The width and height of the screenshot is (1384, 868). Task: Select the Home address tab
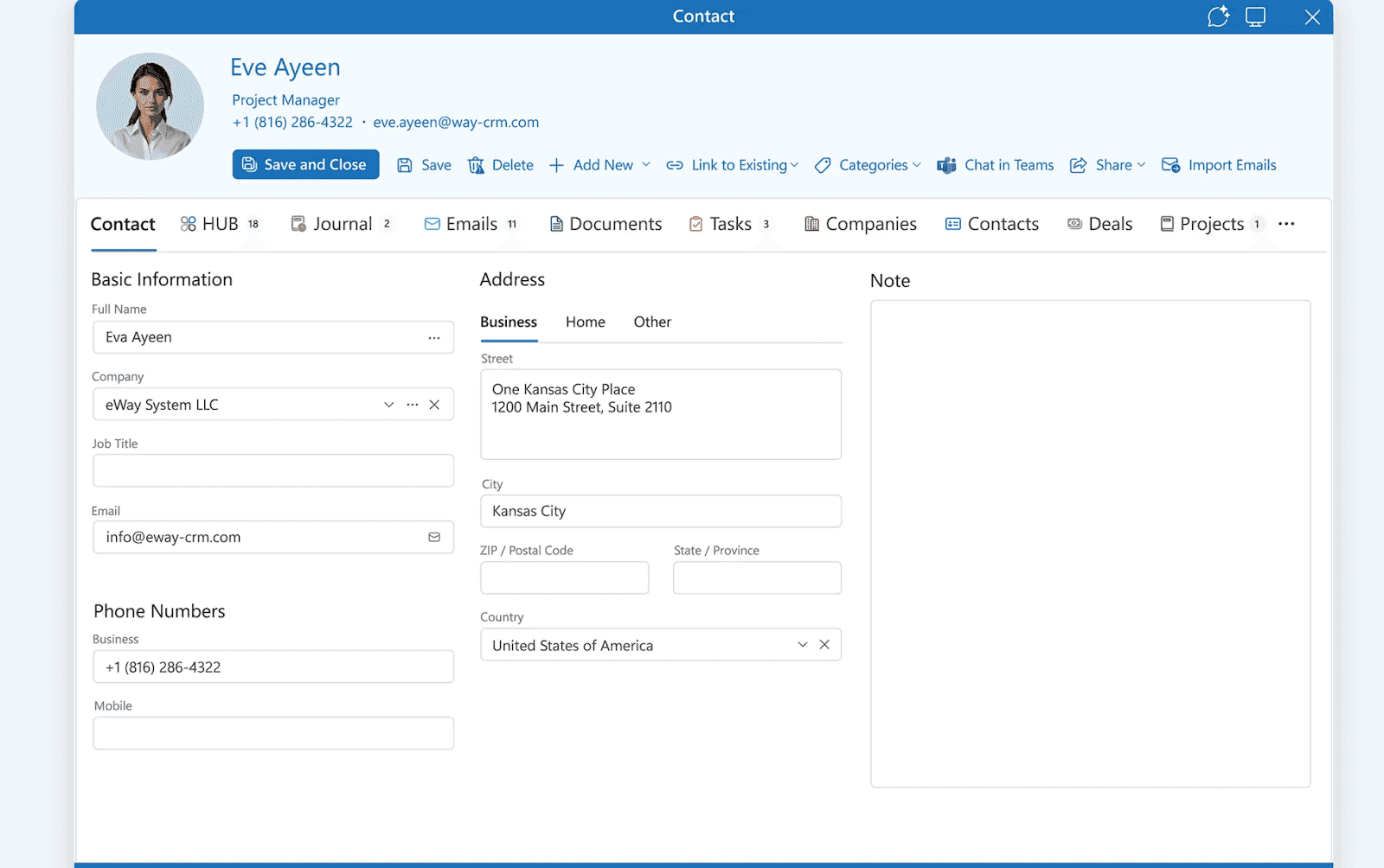[x=585, y=322]
